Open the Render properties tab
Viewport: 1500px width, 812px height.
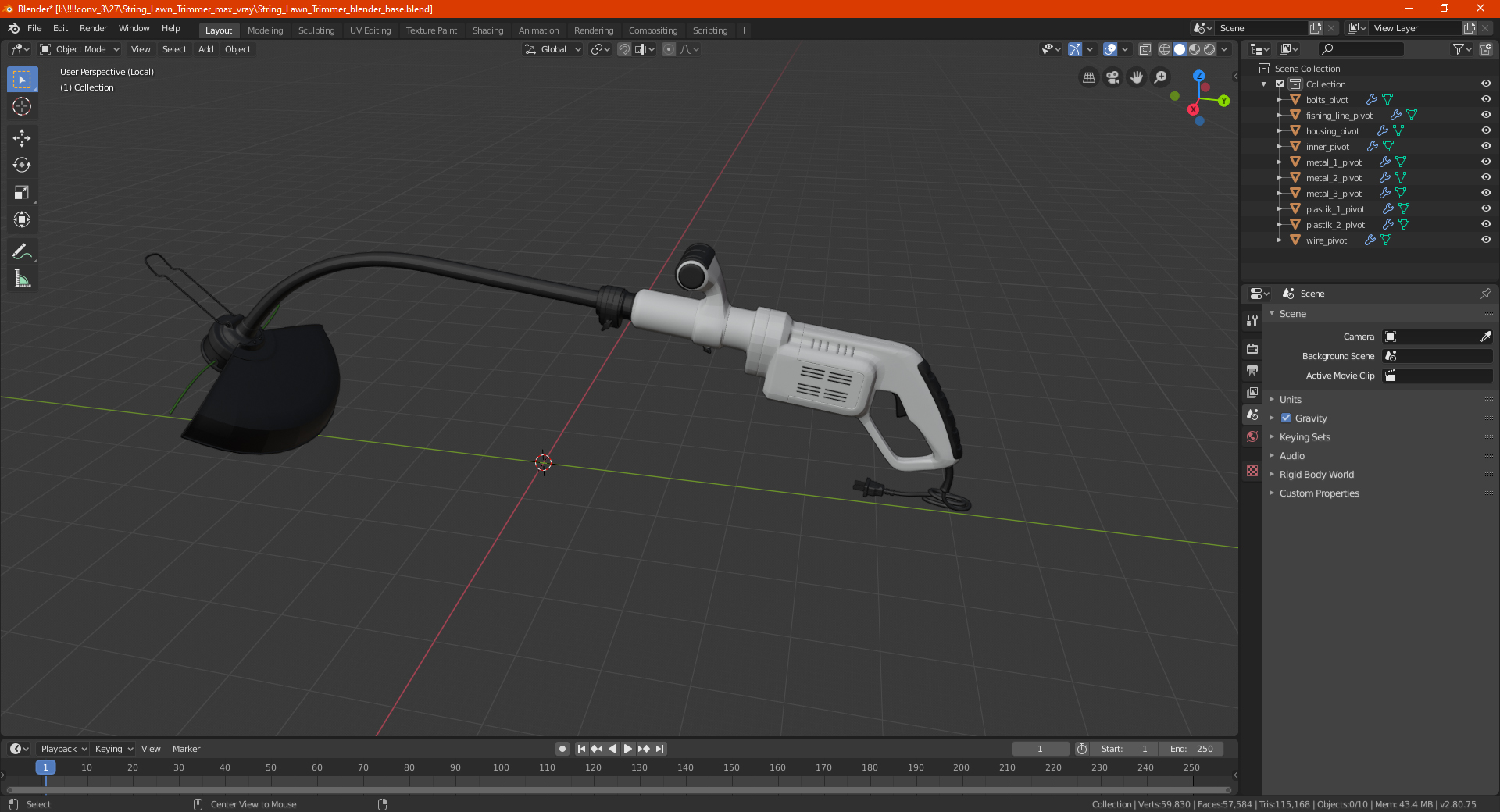pyautogui.click(x=1252, y=348)
